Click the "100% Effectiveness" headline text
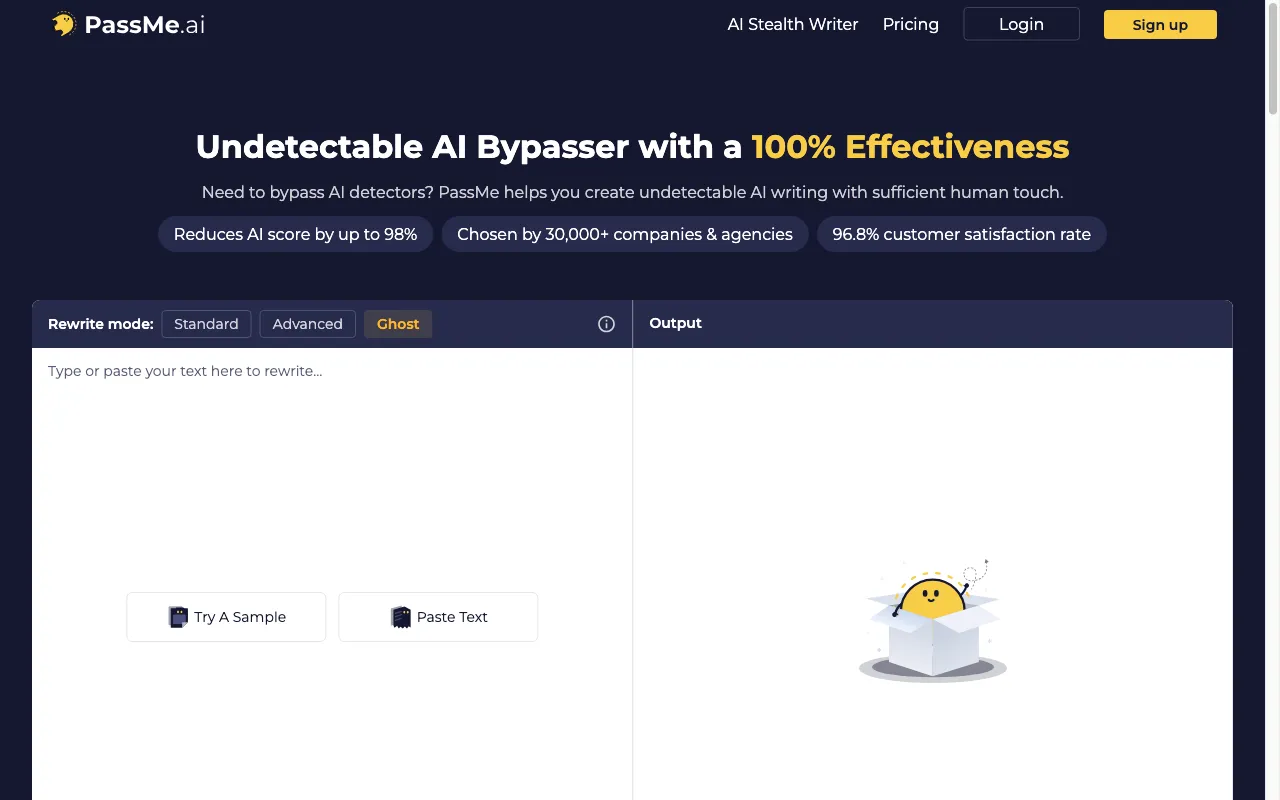 pos(910,147)
